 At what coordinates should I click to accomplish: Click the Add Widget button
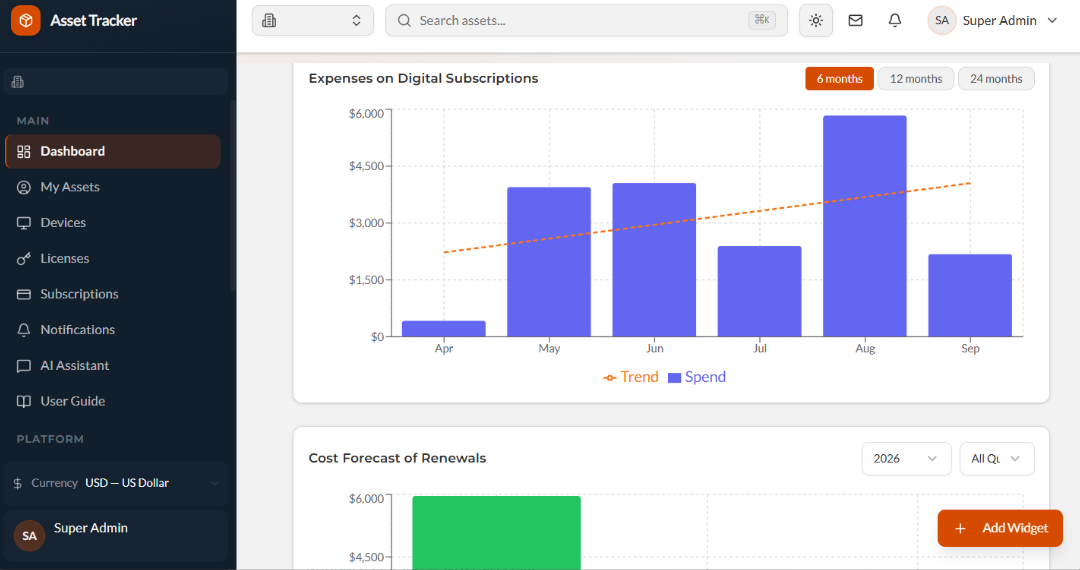[x=1000, y=528]
